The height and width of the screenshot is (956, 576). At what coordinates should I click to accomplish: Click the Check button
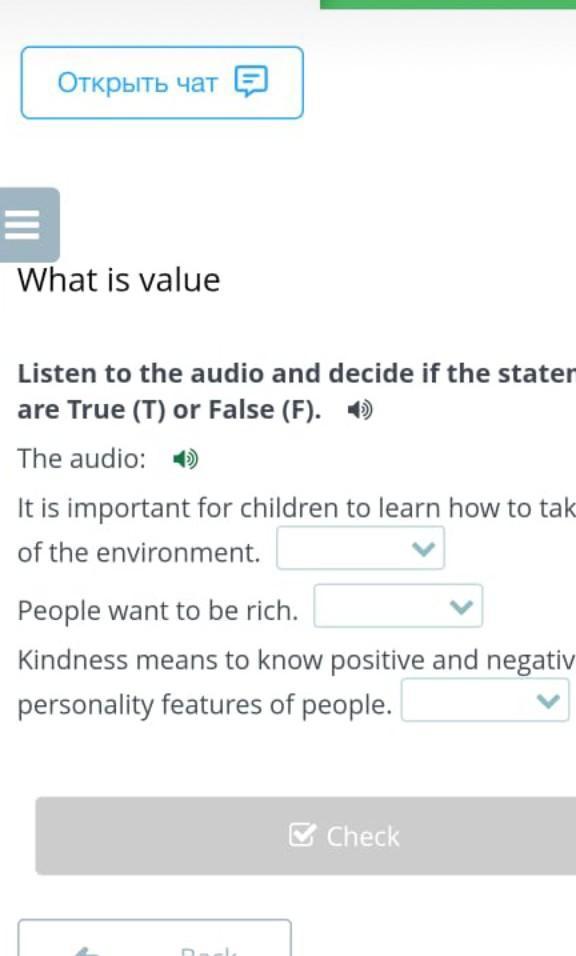[306, 836]
